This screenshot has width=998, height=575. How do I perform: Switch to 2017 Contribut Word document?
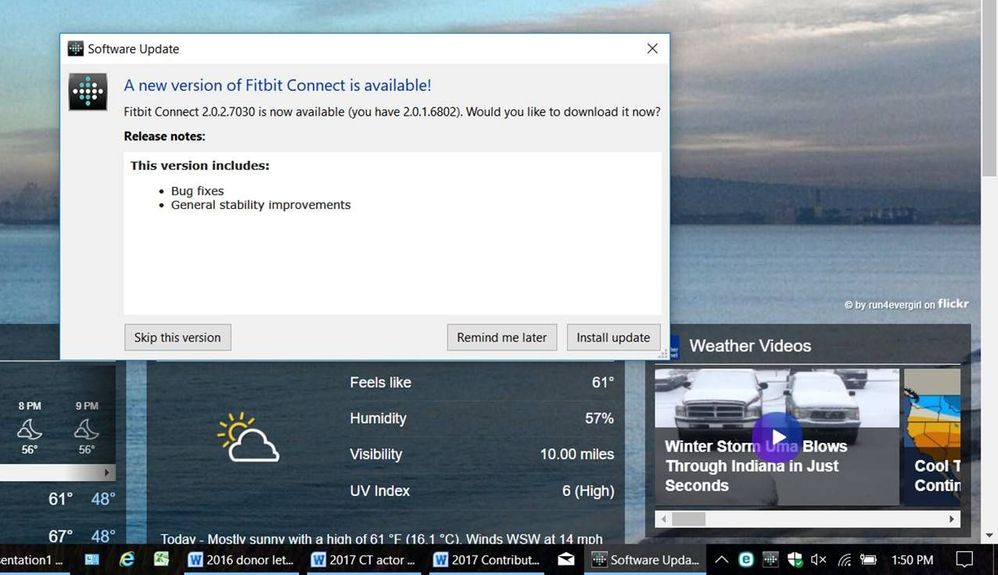488,560
